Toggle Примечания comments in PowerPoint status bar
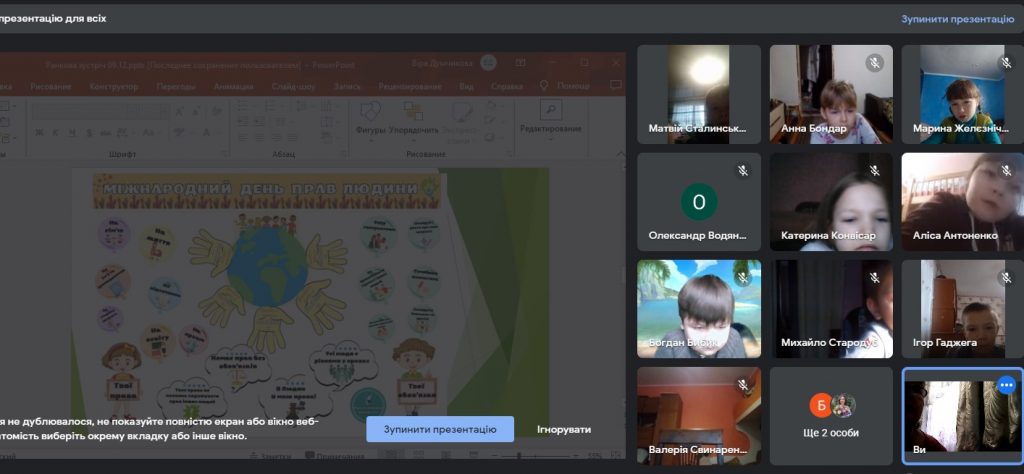The image size is (1024, 474). tap(336, 456)
